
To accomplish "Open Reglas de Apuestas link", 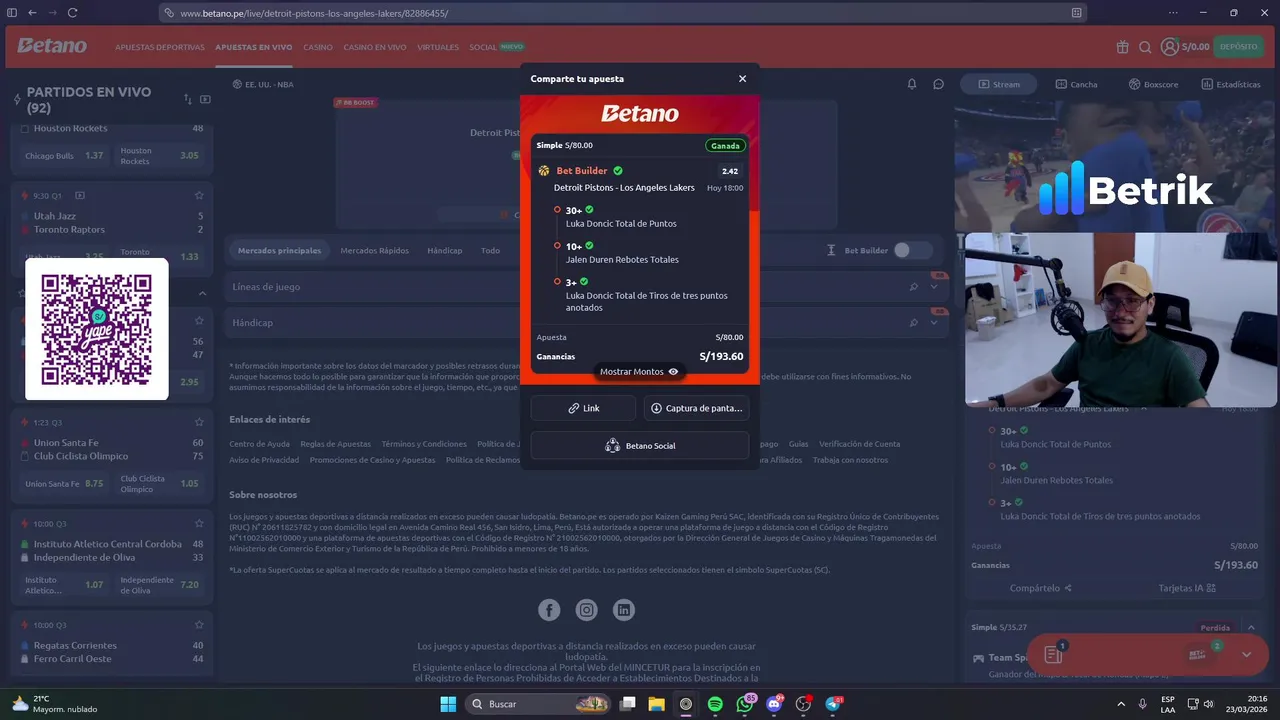I will 335,444.
